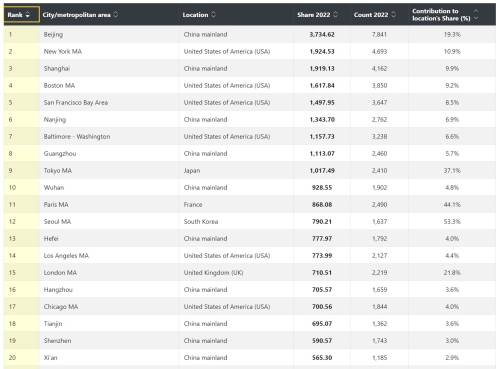Click Japan in the Location column
500x369 pixels.
coord(192,171)
